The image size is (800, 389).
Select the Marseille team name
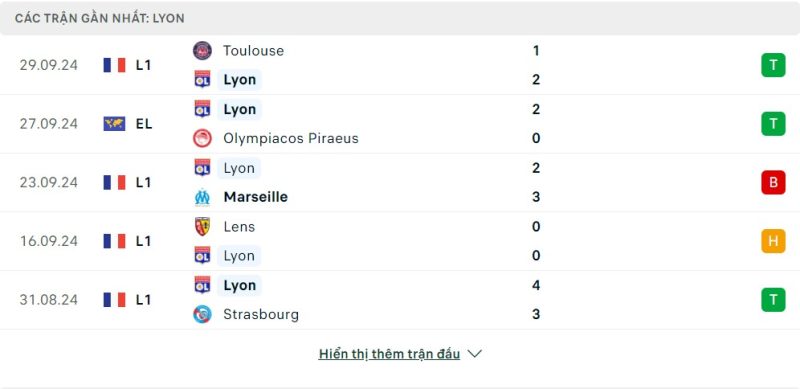click(256, 197)
